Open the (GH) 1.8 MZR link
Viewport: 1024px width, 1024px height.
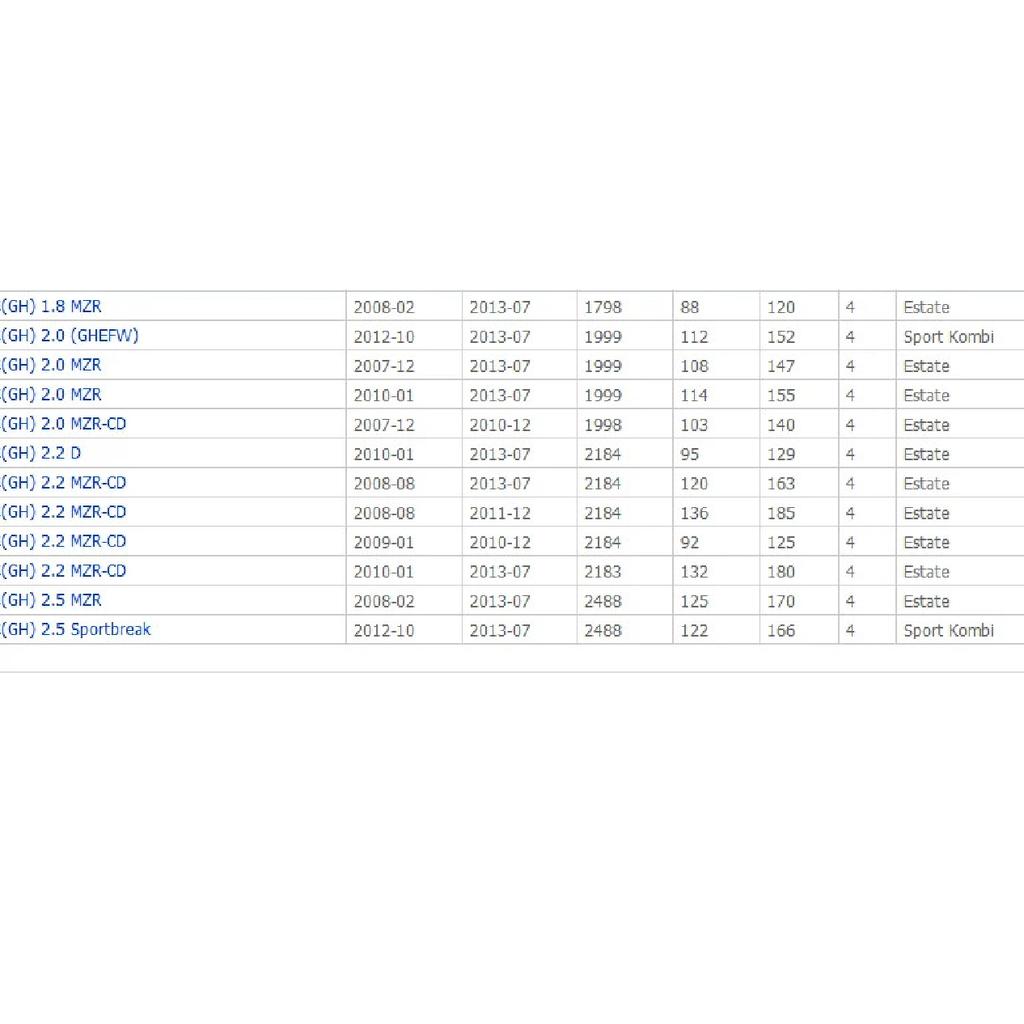pyautogui.click(x=51, y=306)
